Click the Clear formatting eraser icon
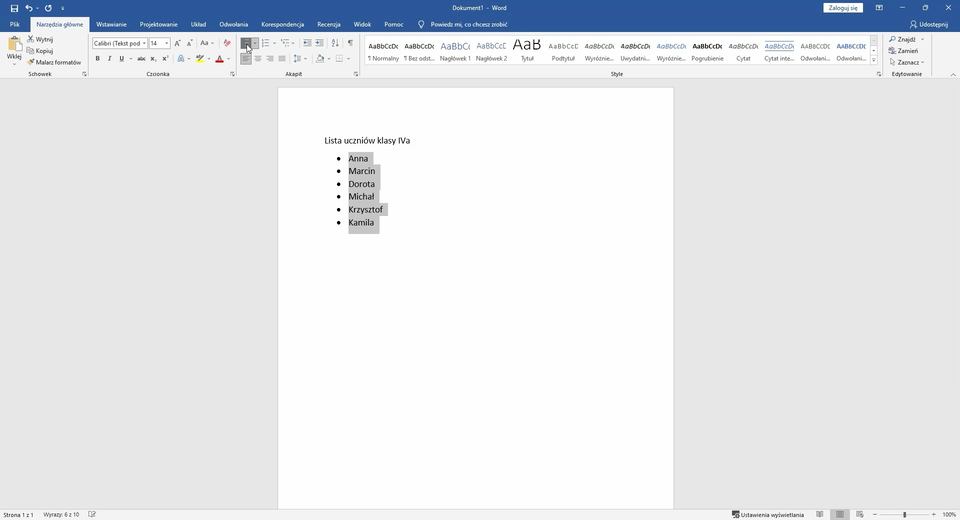Viewport: 960px width, 520px height. (x=227, y=43)
